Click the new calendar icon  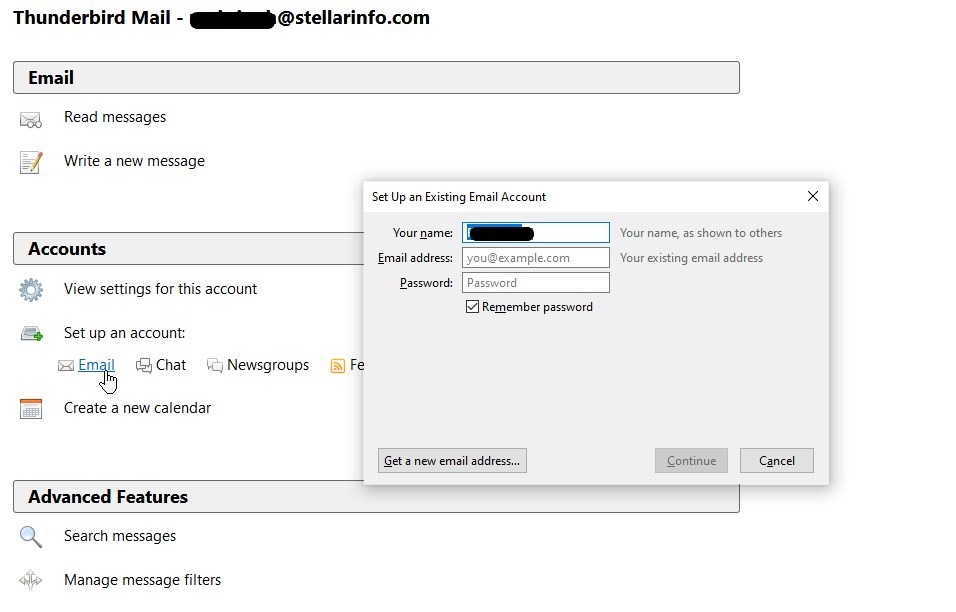31,409
